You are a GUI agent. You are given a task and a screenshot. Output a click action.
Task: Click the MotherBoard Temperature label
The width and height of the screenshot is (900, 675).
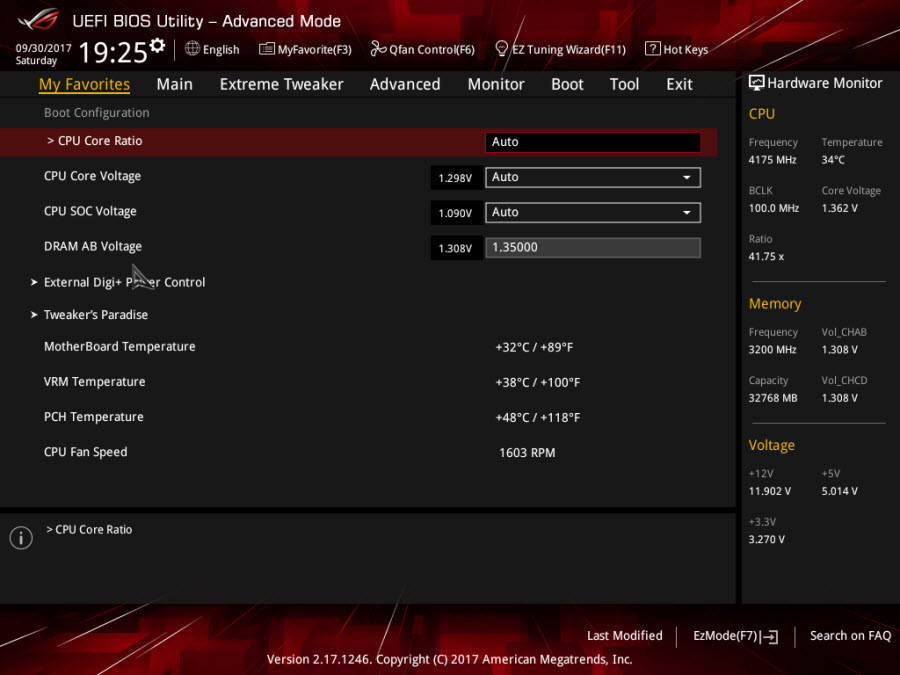click(x=119, y=347)
